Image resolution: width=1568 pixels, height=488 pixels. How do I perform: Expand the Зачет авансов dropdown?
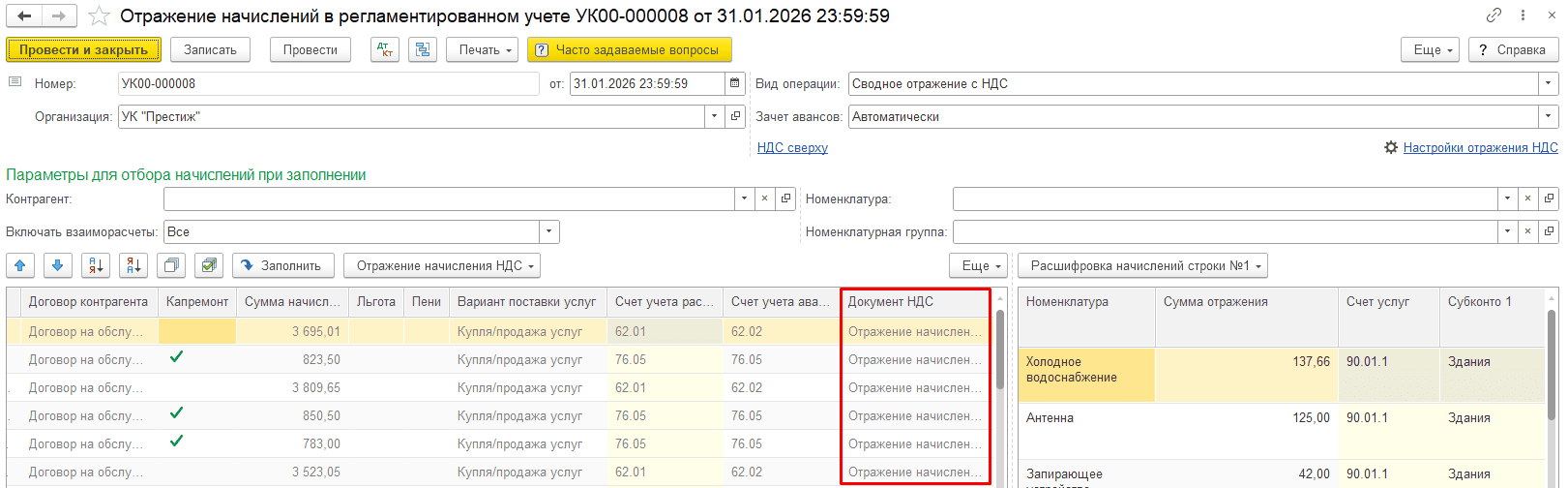click(x=1548, y=117)
